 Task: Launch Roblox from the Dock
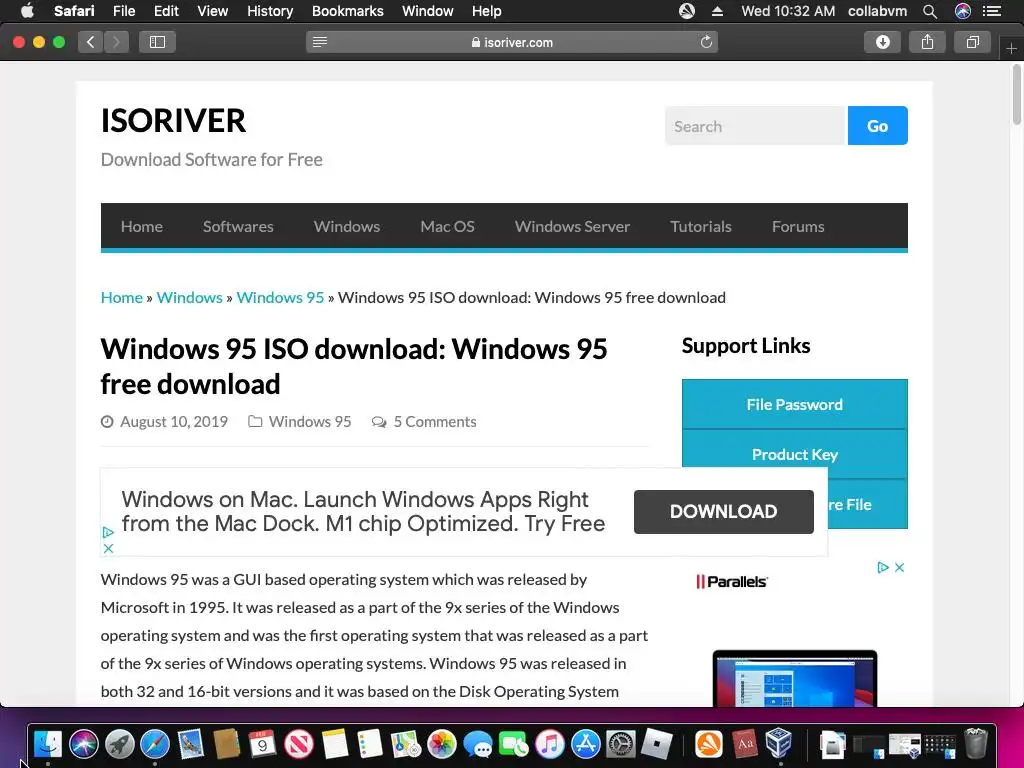[657, 743]
